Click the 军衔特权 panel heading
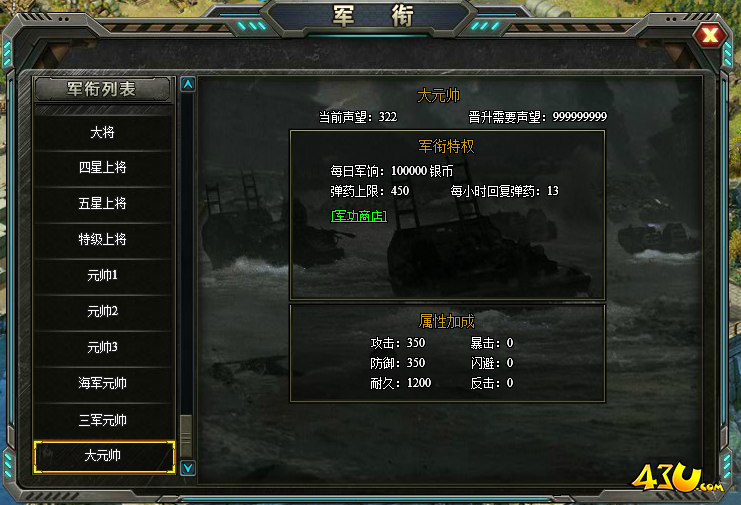 point(447,146)
